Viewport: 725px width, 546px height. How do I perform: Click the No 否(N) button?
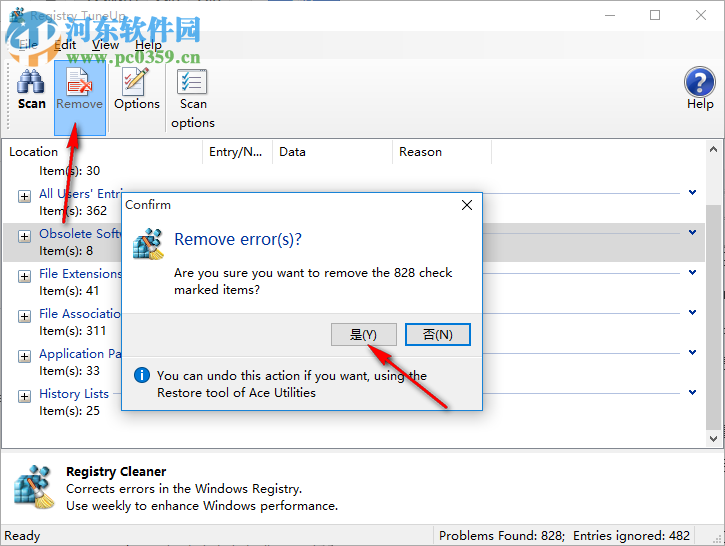tap(437, 334)
